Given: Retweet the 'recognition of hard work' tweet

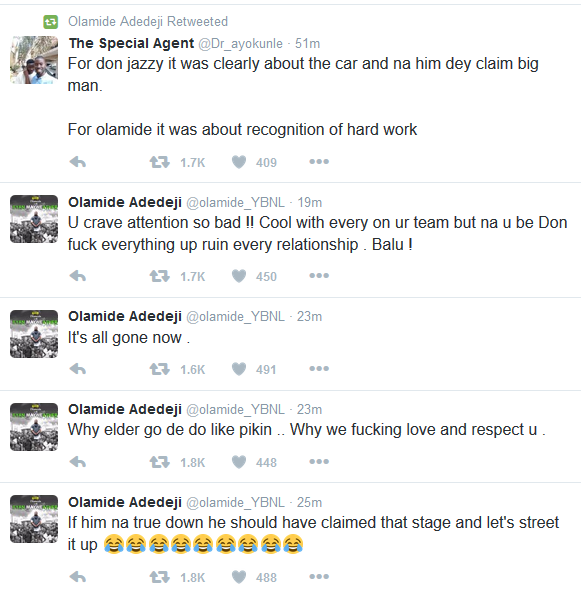Looking at the screenshot, I should click(160, 162).
